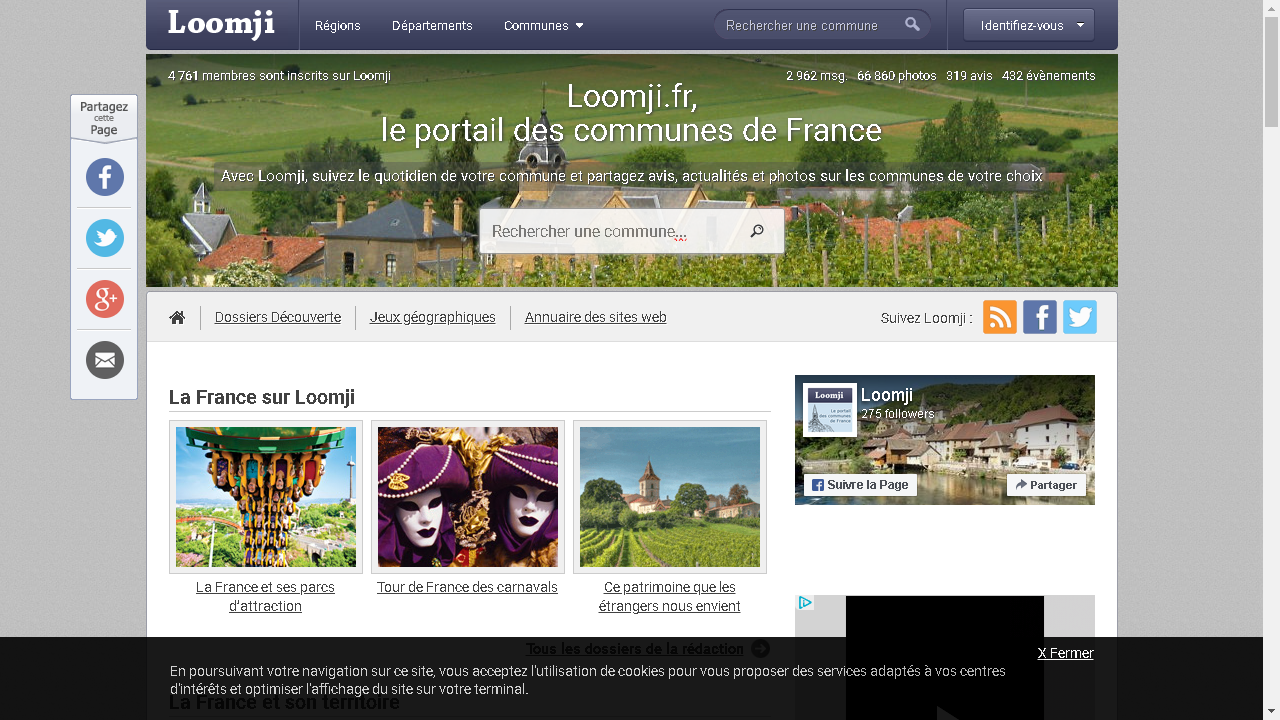Click the Loomji logo in header
Image resolution: width=1280 pixels, height=720 pixels.
(x=221, y=24)
